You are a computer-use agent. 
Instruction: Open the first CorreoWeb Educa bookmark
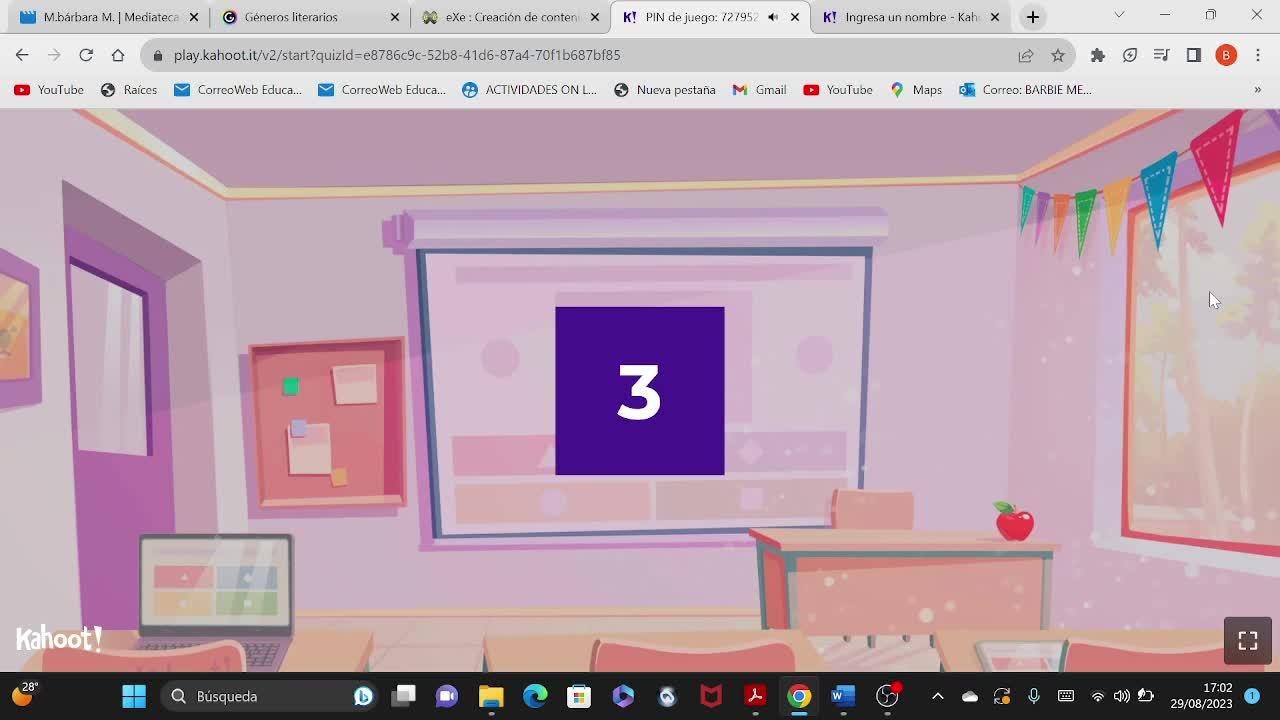coord(238,90)
